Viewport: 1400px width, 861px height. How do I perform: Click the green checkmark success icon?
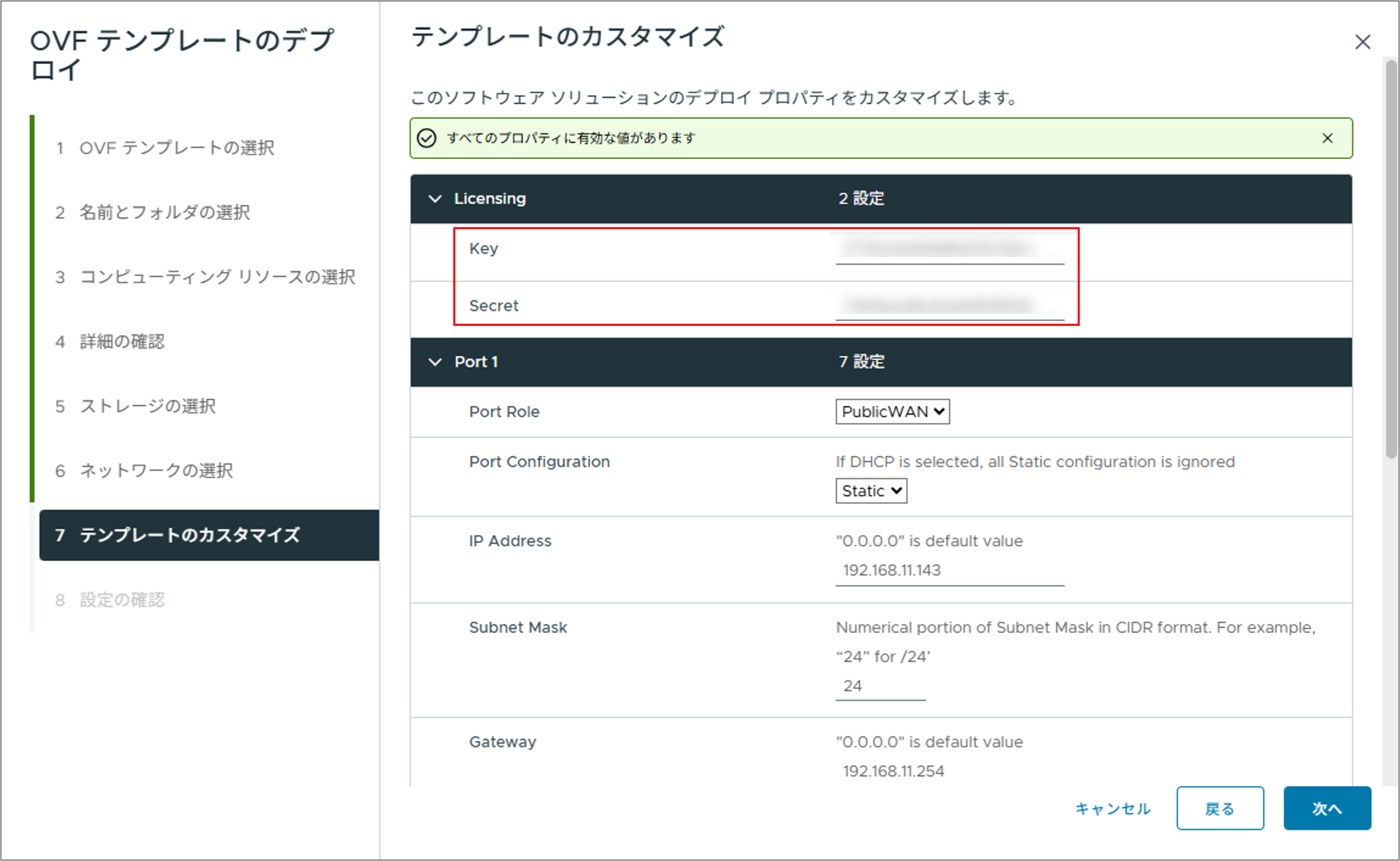point(427,138)
